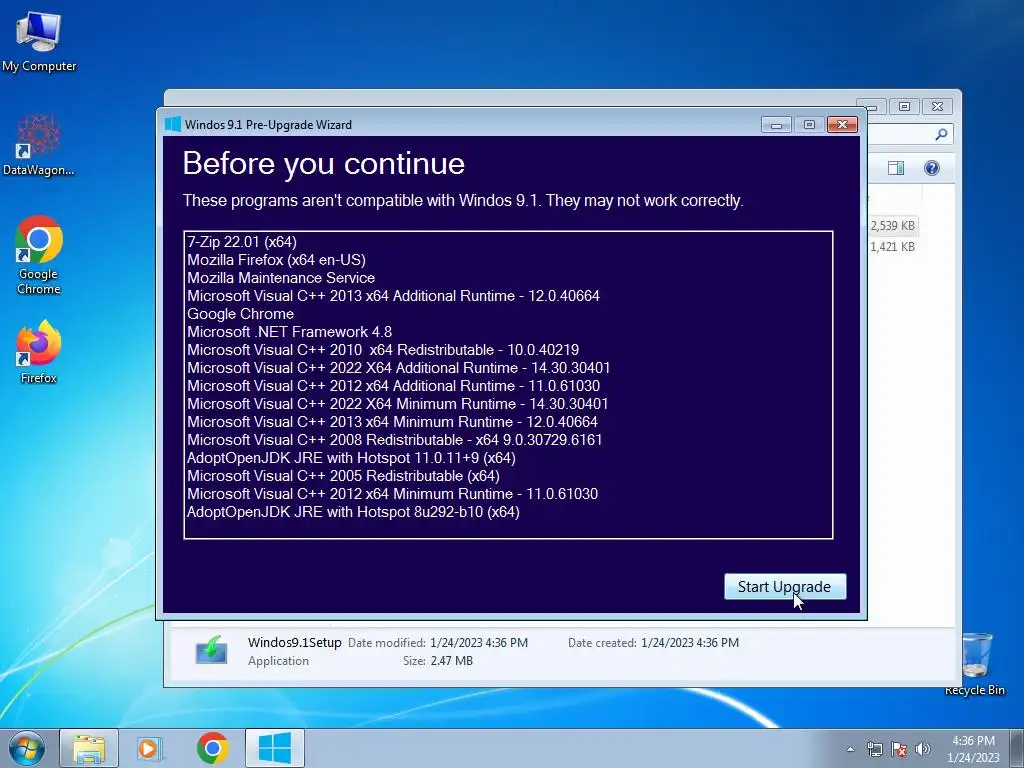Show hidden system tray icons

(x=850, y=749)
